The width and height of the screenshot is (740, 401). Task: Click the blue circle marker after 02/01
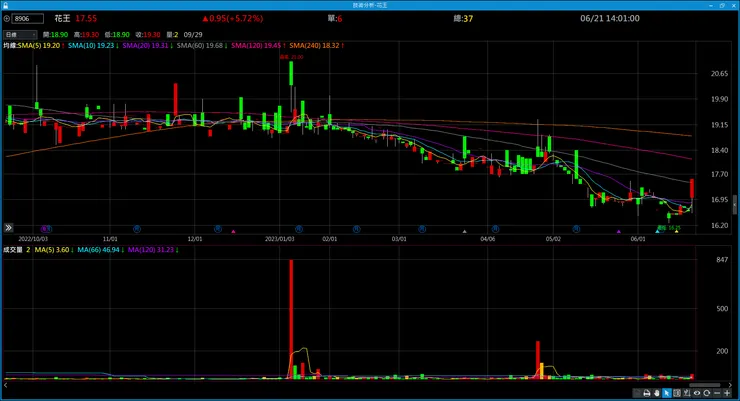356,229
